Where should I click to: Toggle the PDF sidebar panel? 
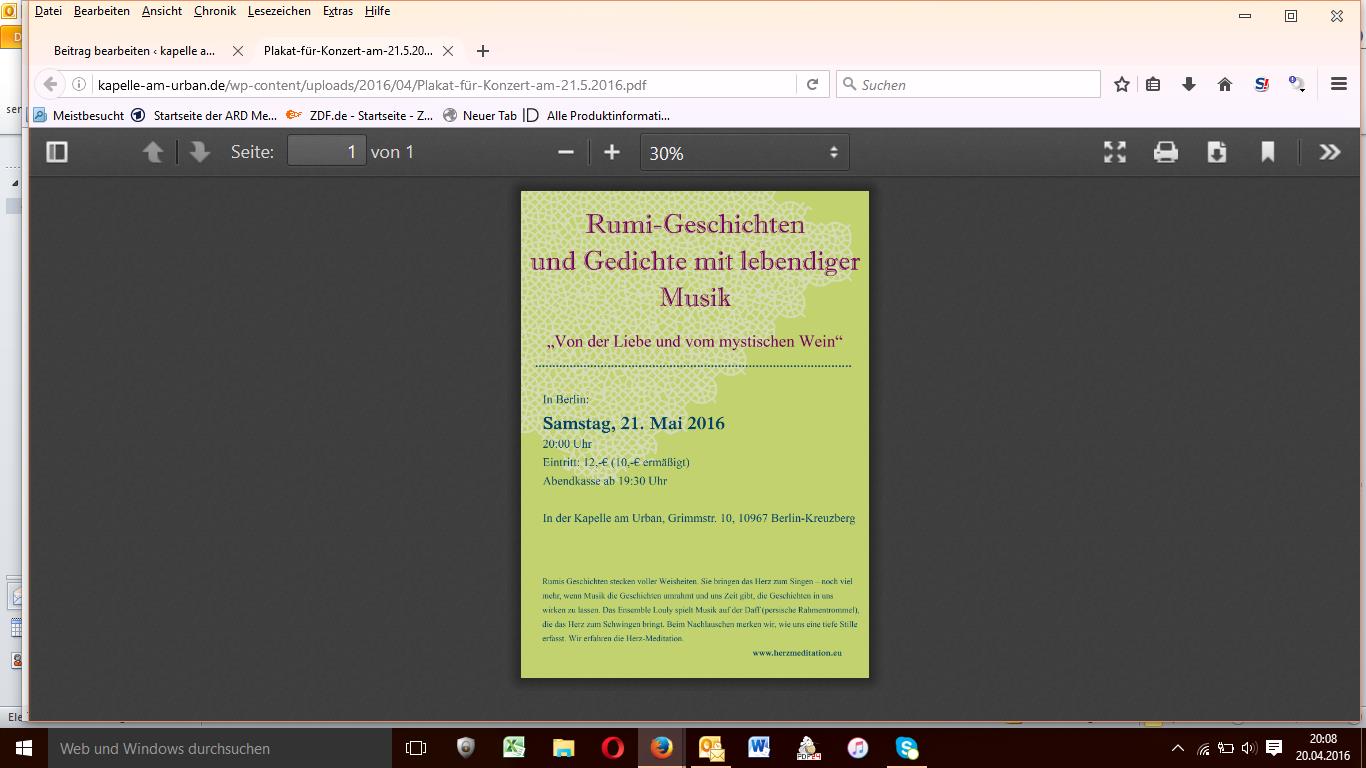click(57, 152)
